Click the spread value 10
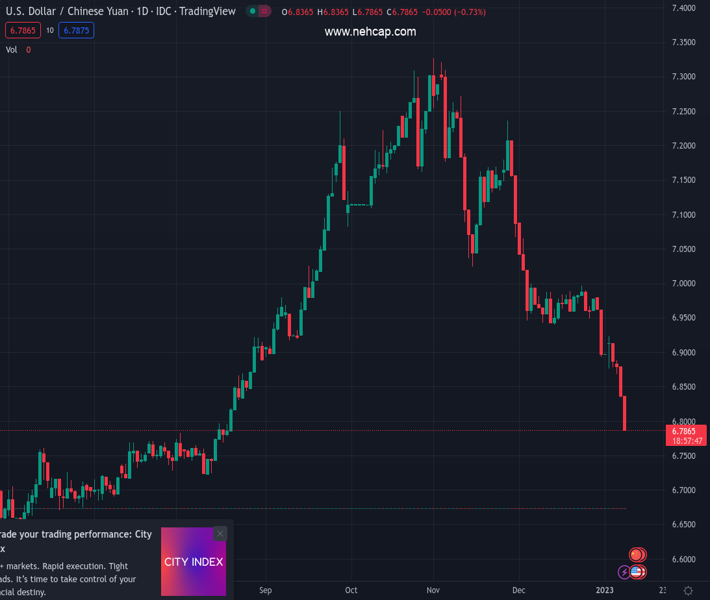 pyautogui.click(x=50, y=30)
